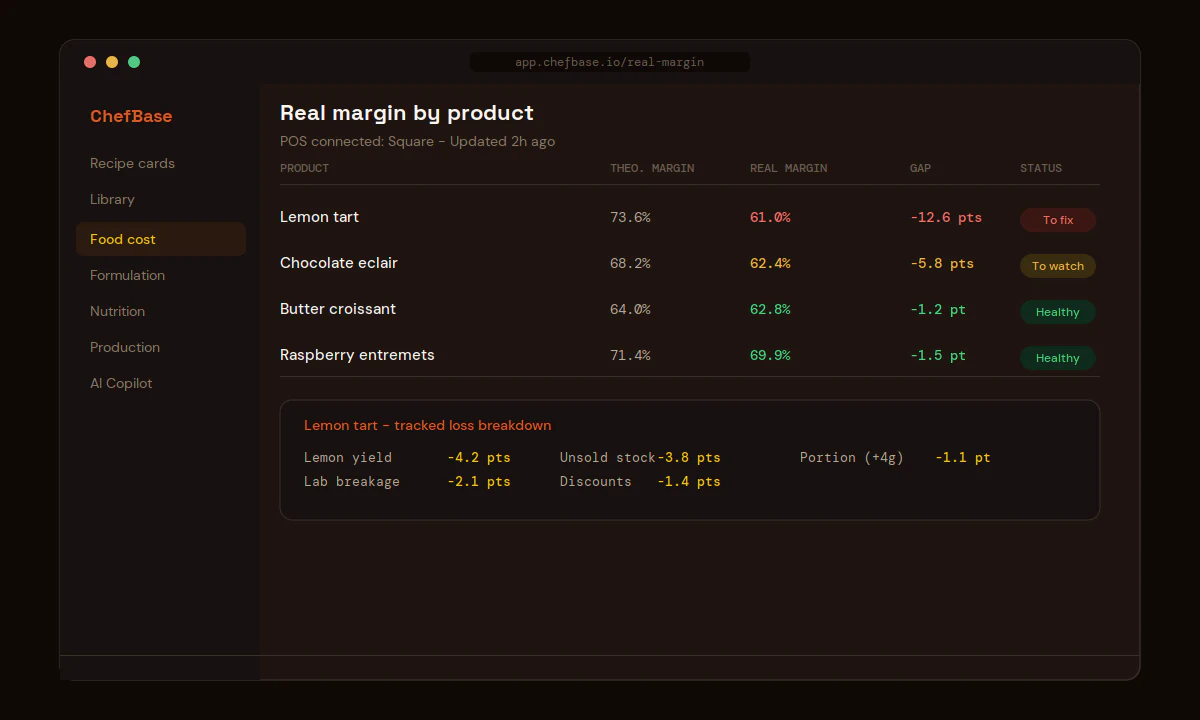Click the To fix status badge

point(1058,220)
